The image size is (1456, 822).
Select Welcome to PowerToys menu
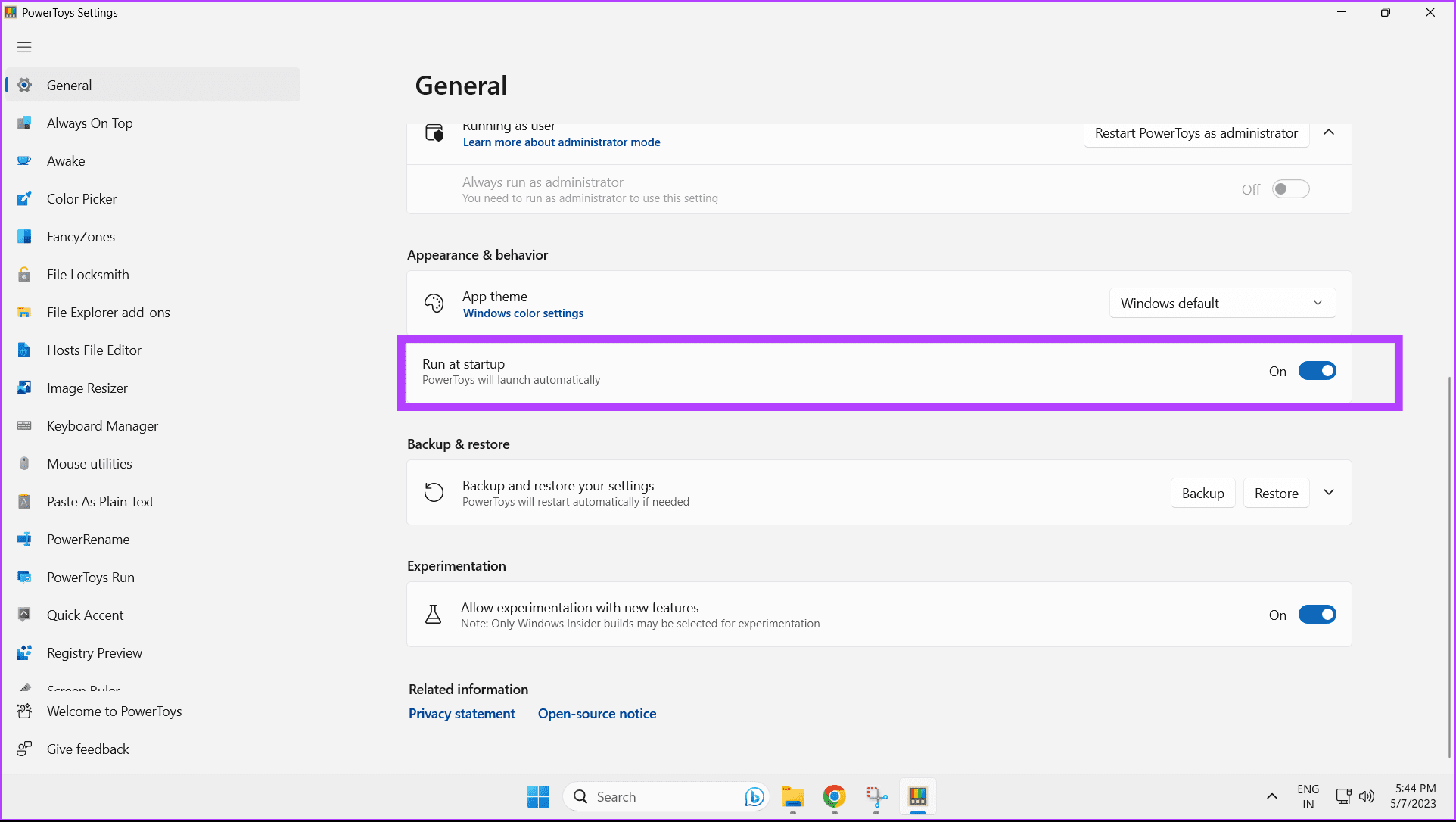tap(114, 711)
